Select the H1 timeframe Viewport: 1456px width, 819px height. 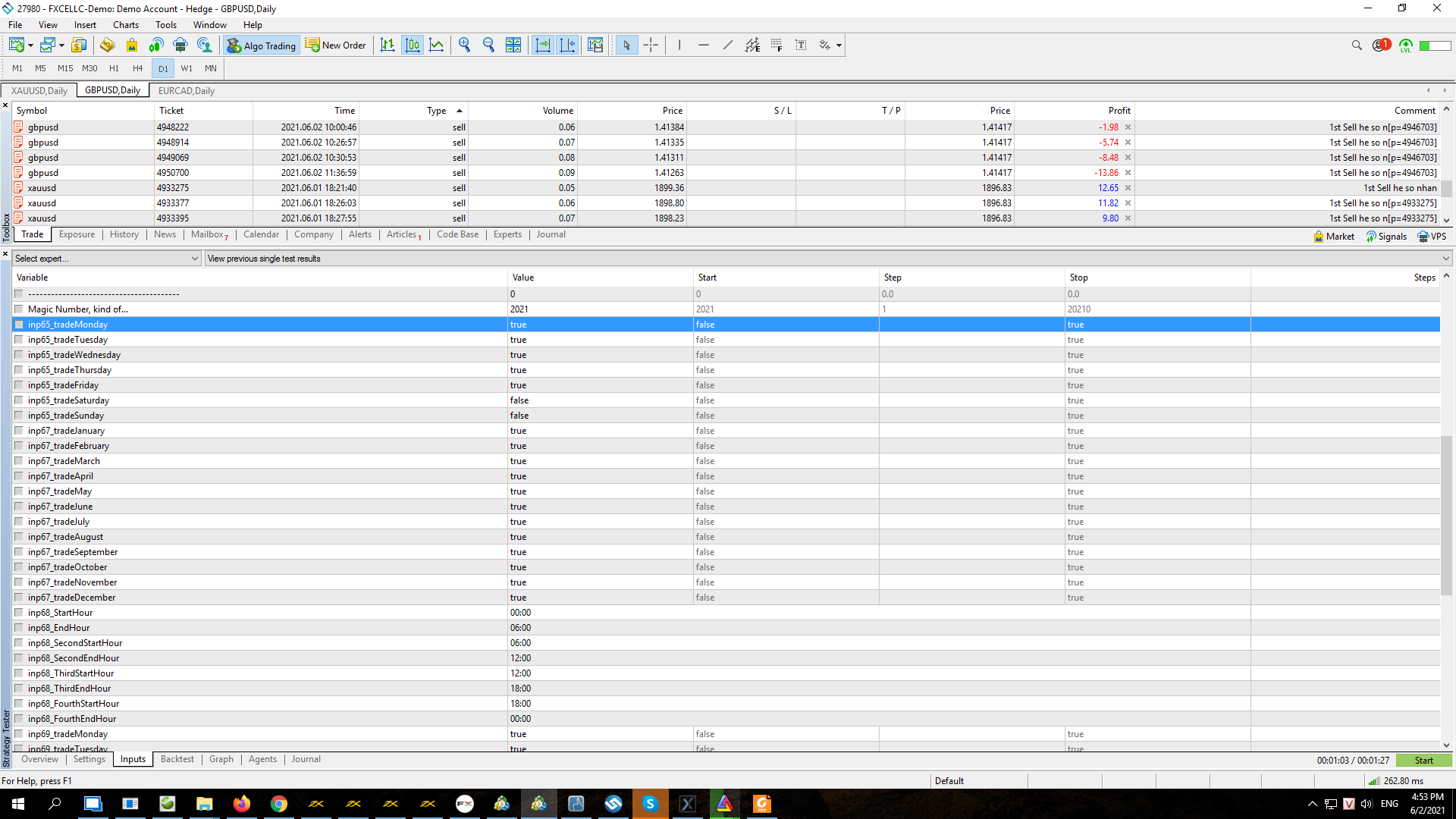pyautogui.click(x=114, y=69)
